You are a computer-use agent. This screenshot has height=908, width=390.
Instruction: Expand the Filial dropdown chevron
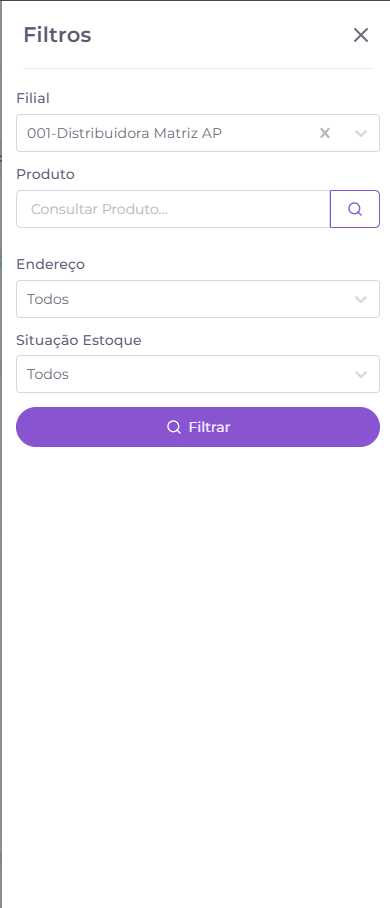[x=361, y=133]
